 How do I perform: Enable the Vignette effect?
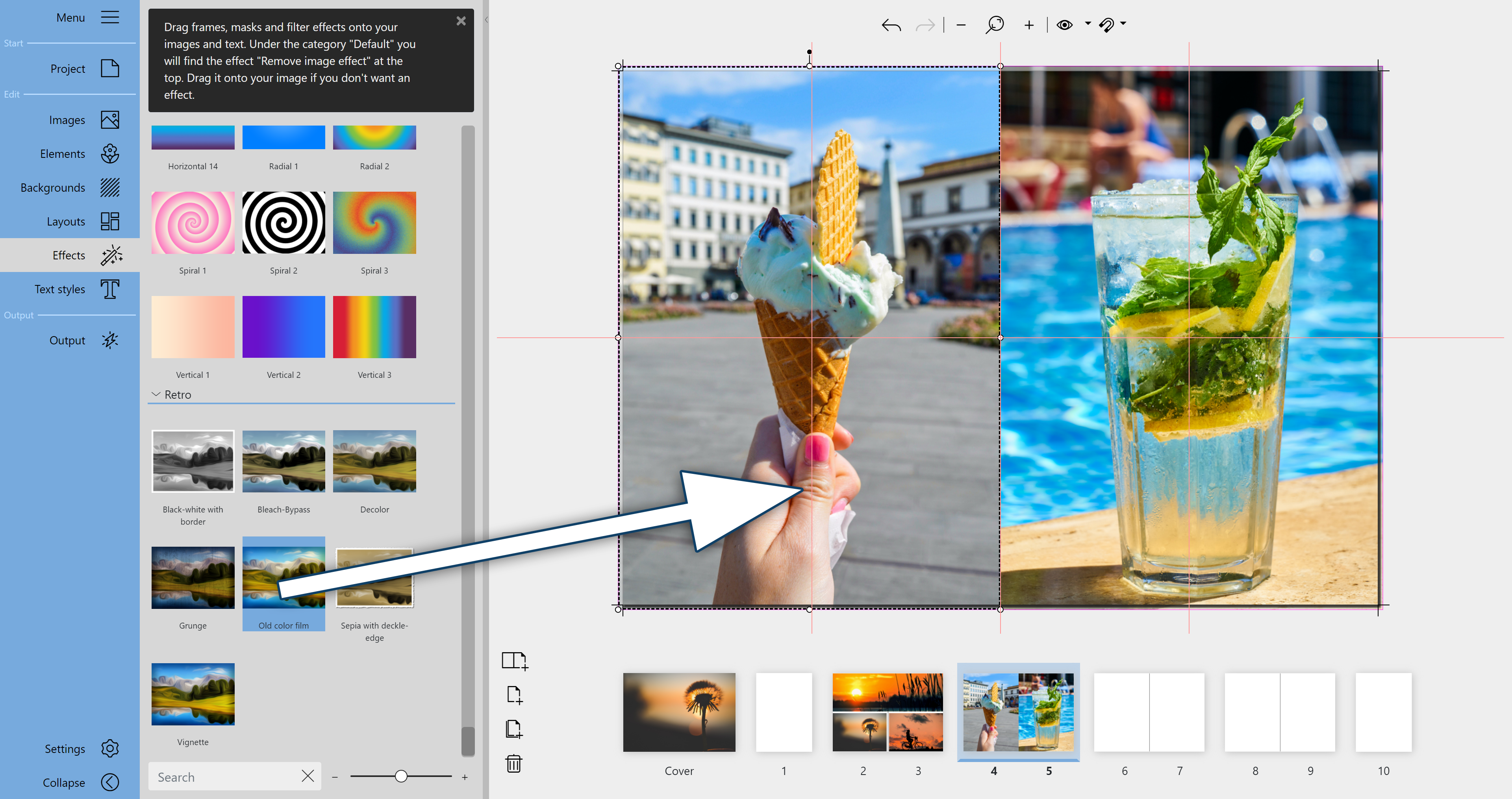pos(193,694)
